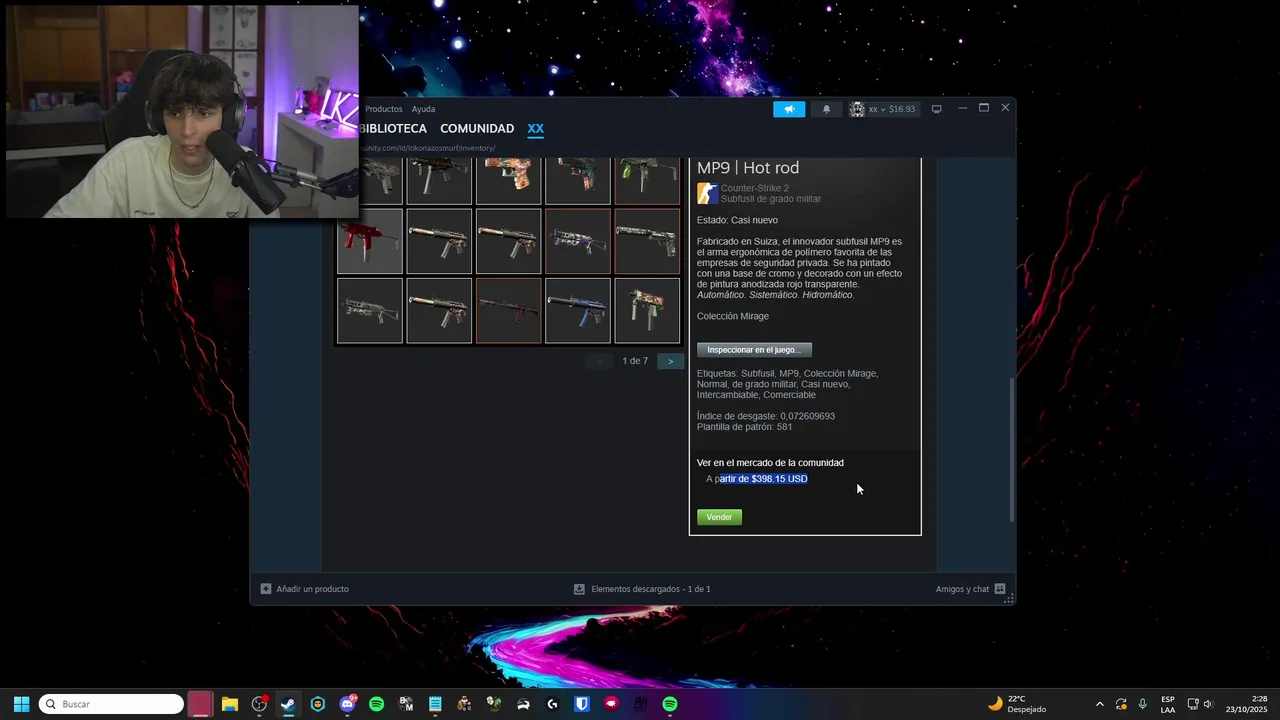This screenshot has height=720, width=1280.
Task: Open OBS Studio from the taskbar
Action: (x=260, y=704)
